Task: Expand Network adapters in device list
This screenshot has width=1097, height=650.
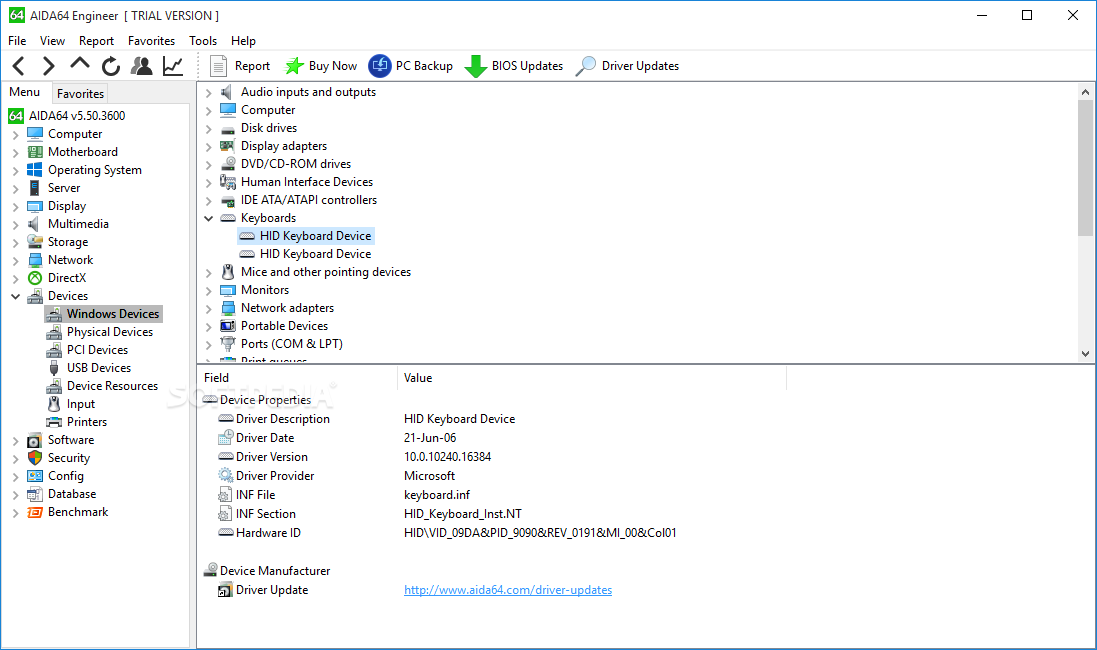Action: click(x=208, y=309)
